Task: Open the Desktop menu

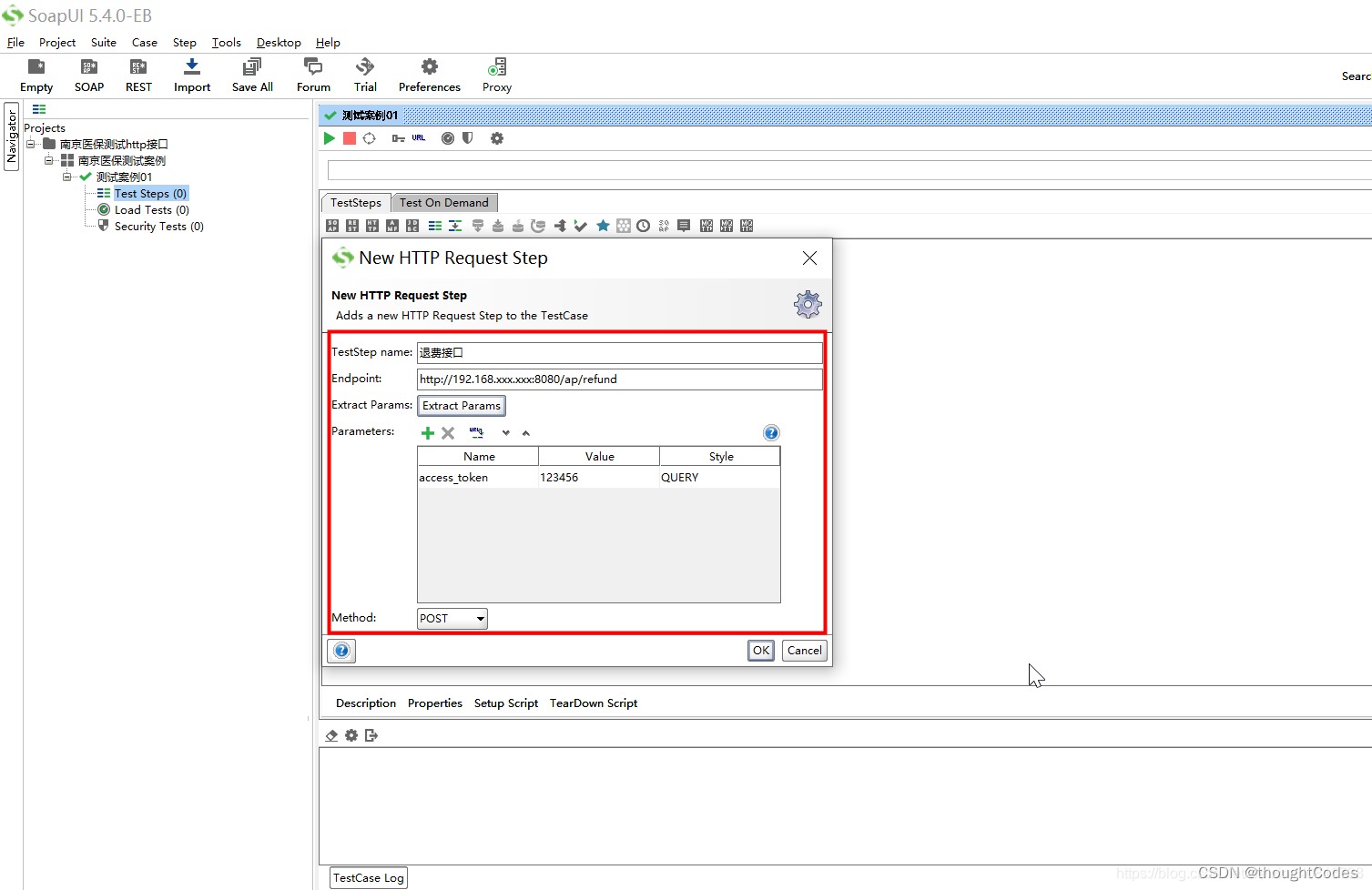Action: click(x=279, y=43)
